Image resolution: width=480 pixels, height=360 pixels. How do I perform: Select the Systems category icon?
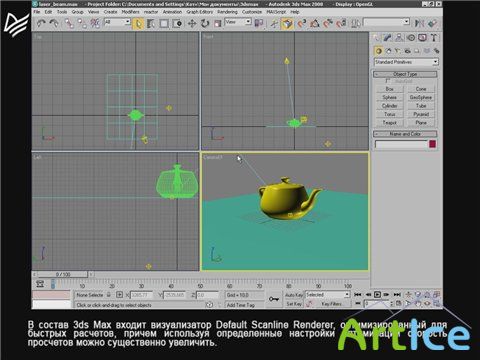tap(436, 51)
